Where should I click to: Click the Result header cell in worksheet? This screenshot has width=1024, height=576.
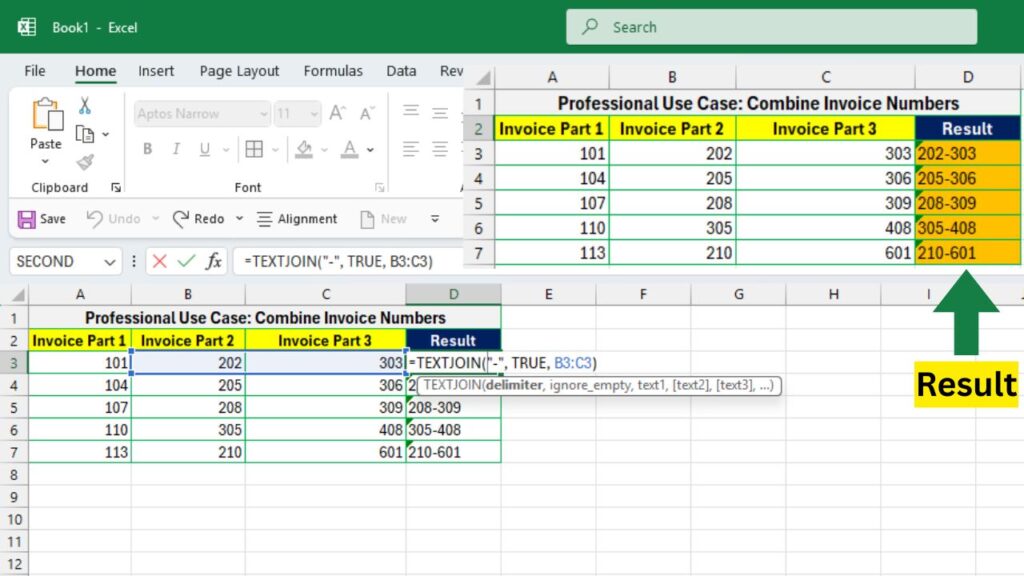tap(453, 340)
